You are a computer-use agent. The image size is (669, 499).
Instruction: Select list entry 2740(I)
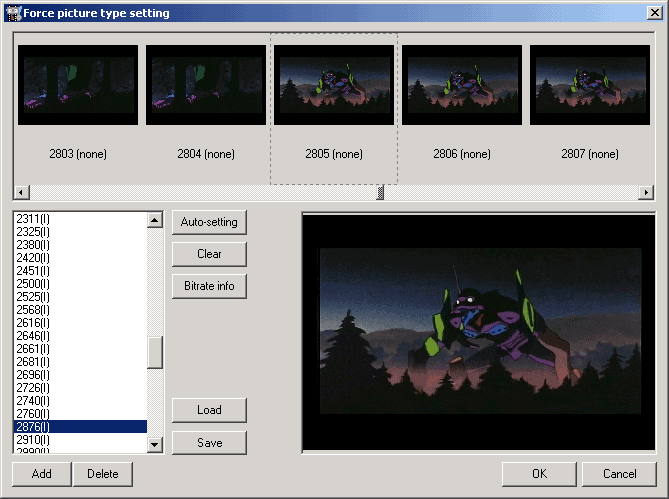80,401
